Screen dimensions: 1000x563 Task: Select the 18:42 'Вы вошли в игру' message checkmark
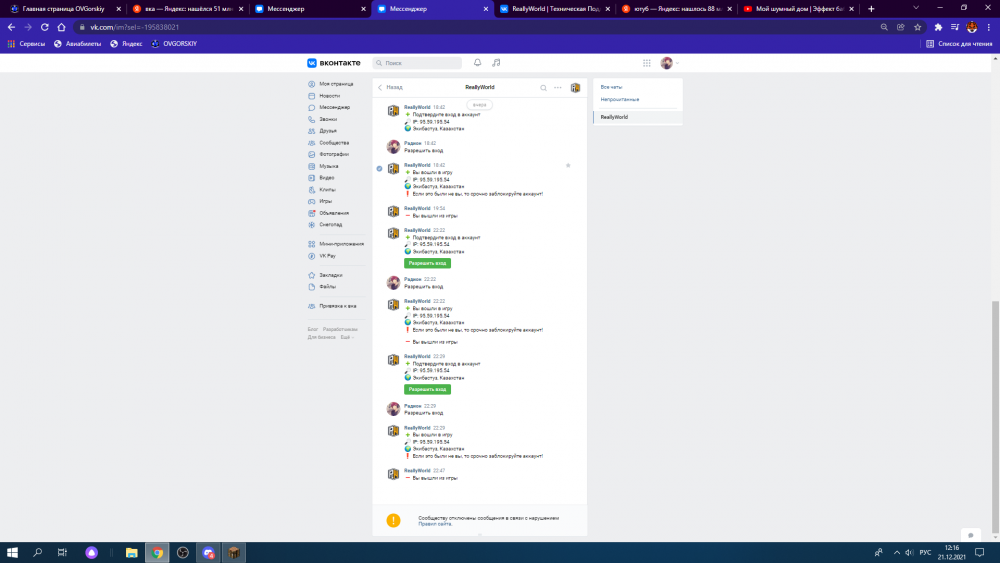[x=379, y=169]
